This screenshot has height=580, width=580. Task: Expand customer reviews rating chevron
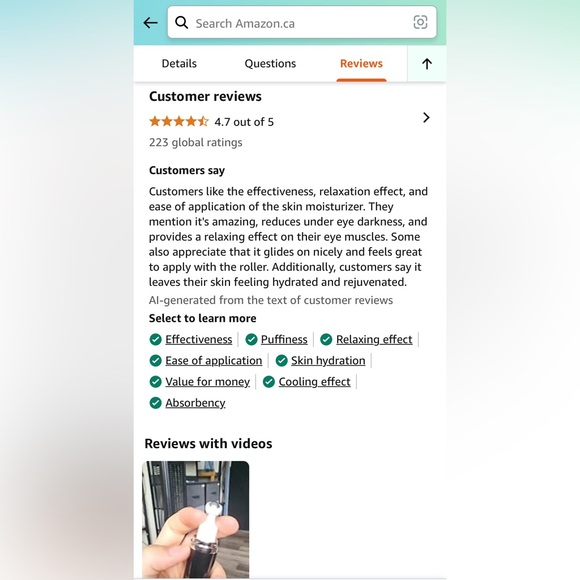(x=426, y=118)
